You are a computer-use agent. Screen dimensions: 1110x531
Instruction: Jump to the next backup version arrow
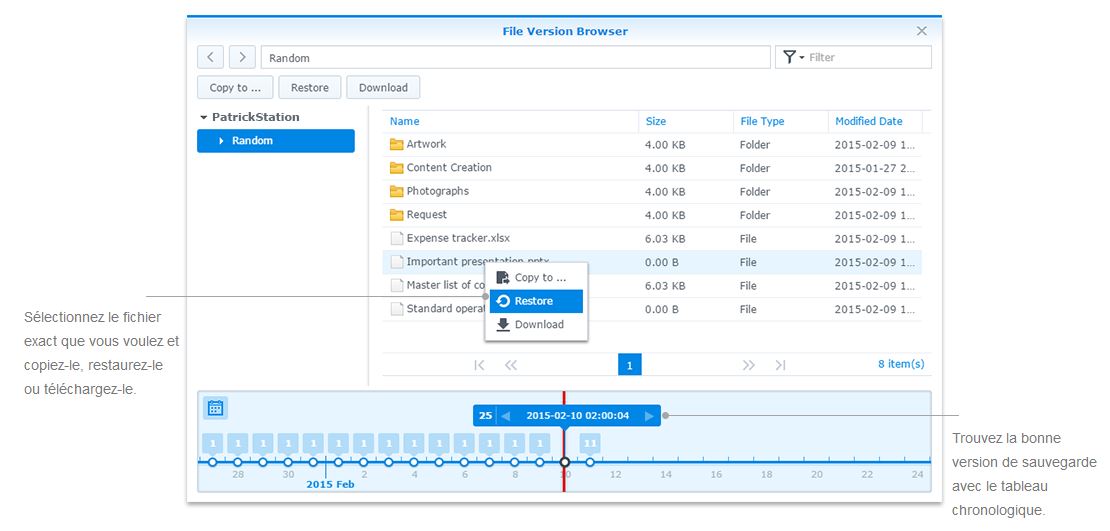coord(649,416)
